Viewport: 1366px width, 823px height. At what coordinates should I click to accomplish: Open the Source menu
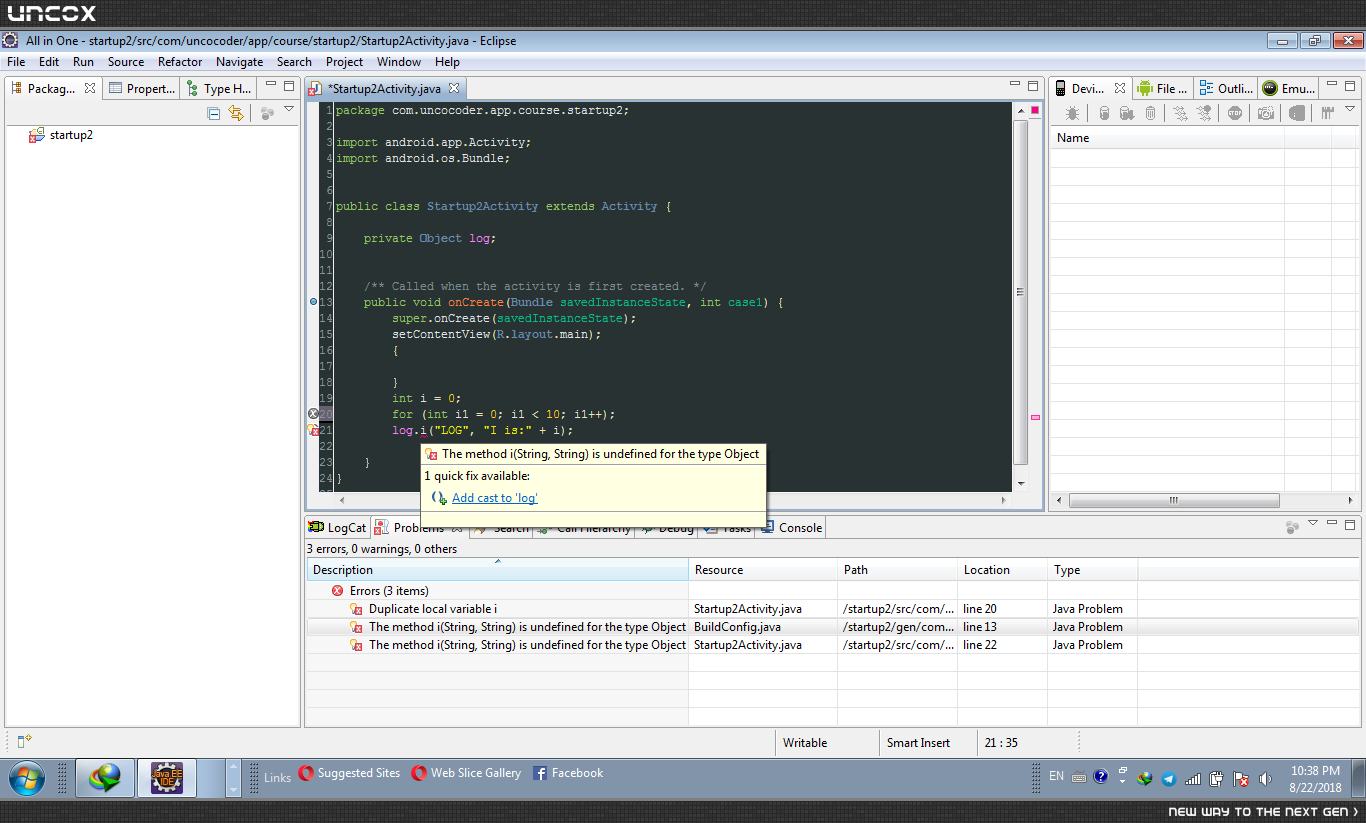click(126, 61)
